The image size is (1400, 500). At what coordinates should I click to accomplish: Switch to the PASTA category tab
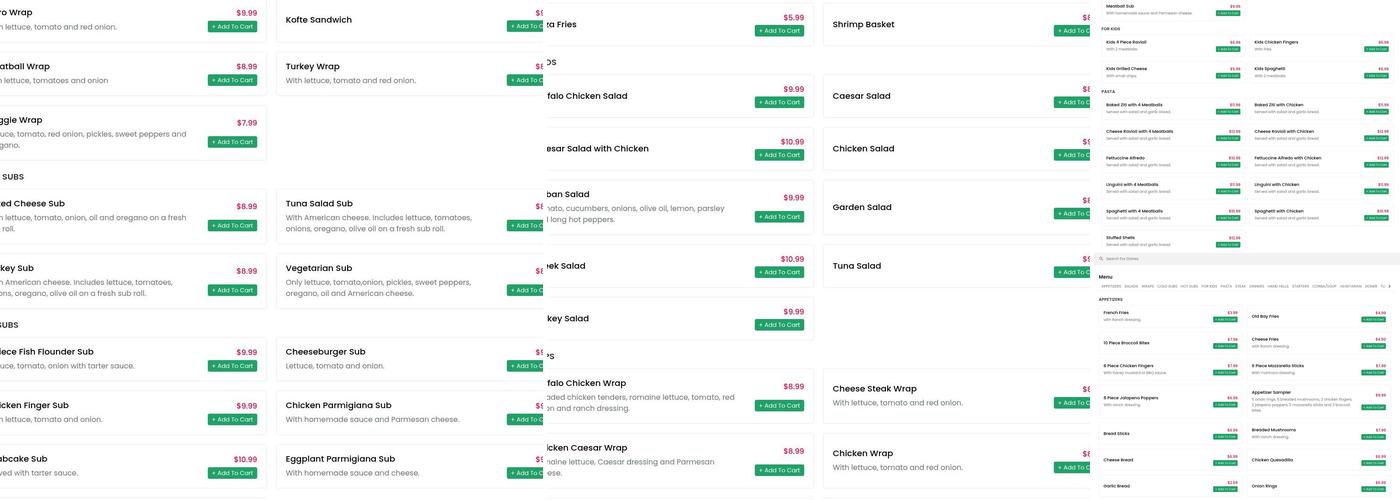1226,286
